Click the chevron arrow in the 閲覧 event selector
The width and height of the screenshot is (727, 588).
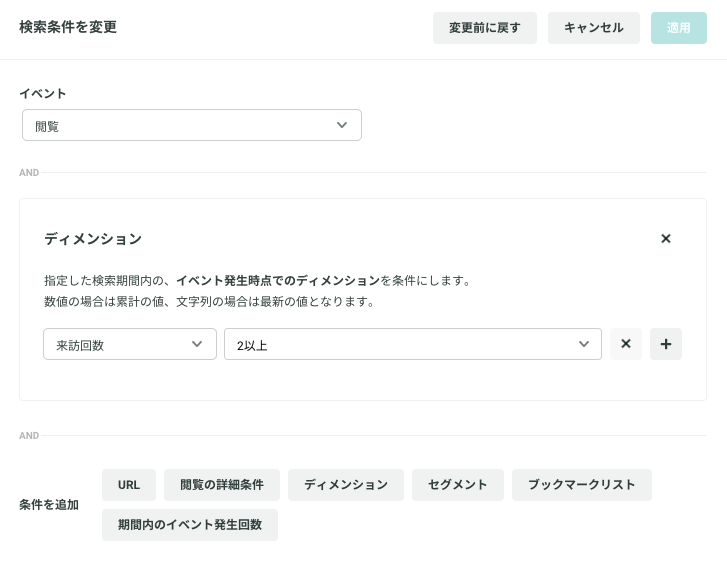pyautogui.click(x=342, y=125)
